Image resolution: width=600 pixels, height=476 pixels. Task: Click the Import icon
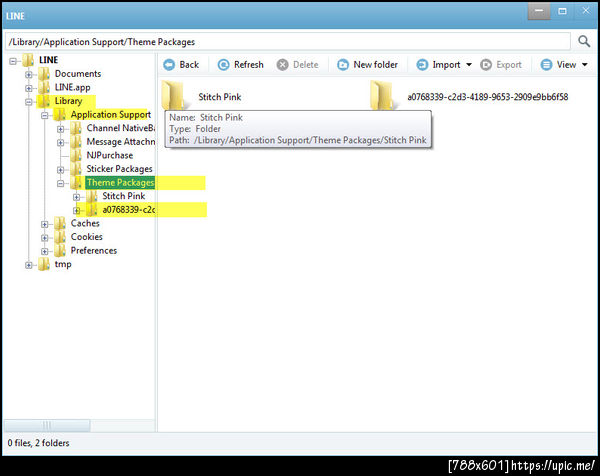422,65
